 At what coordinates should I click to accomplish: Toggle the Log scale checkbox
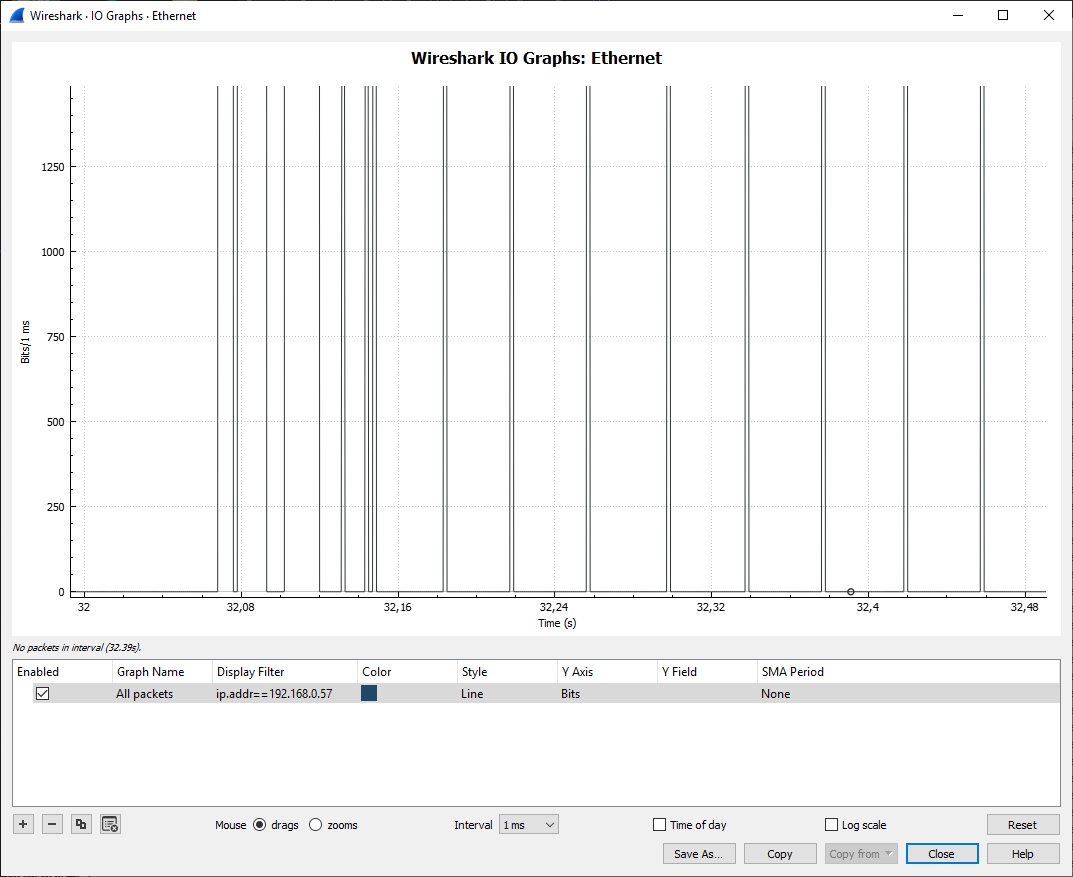(x=831, y=825)
